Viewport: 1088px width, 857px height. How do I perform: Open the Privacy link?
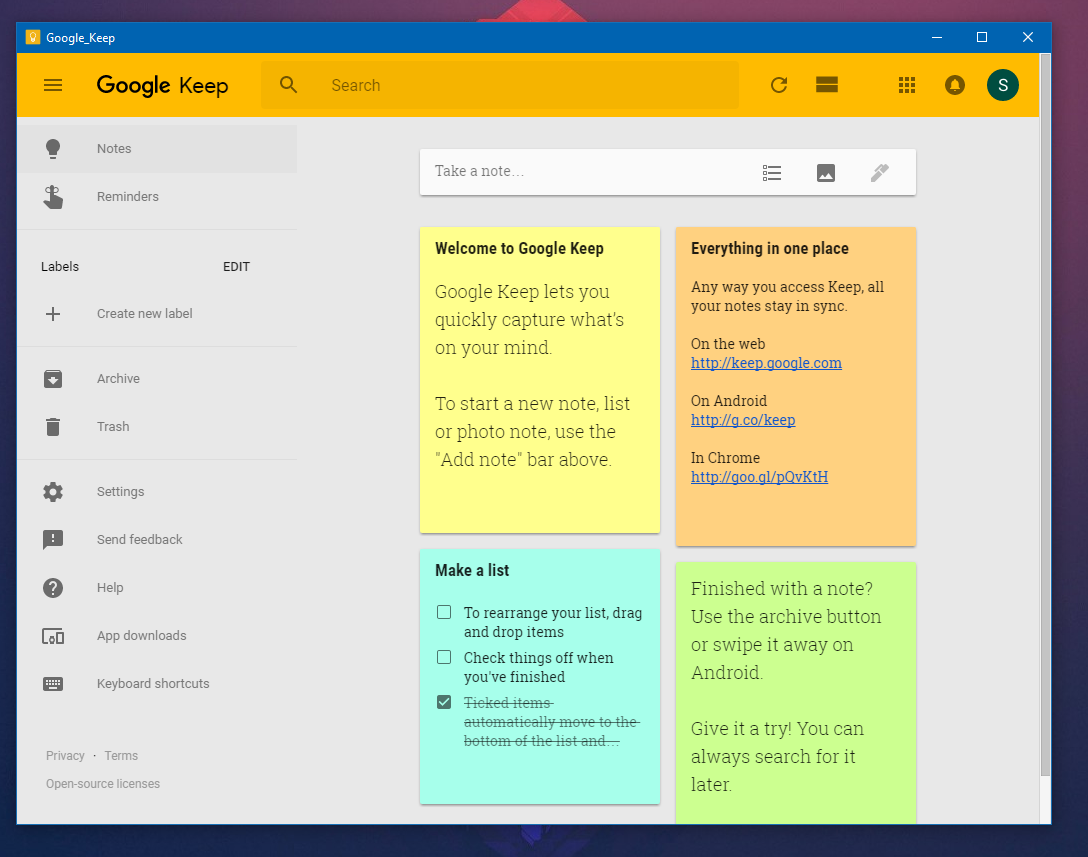pyautogui.click(x=65, y=756)
